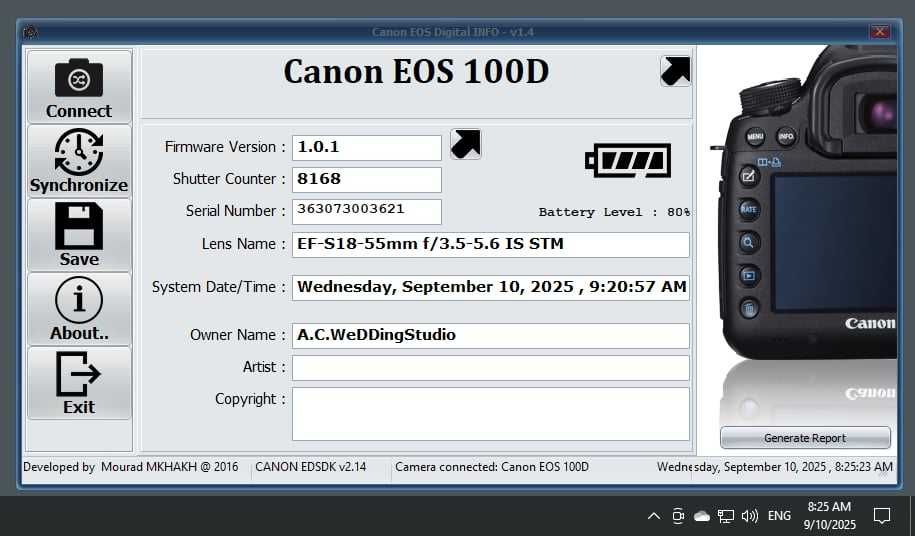Image resolution: width=915 pixels, height=536 pixels.
Task: Switch ENG input language indicator
Action: point(779,516)
